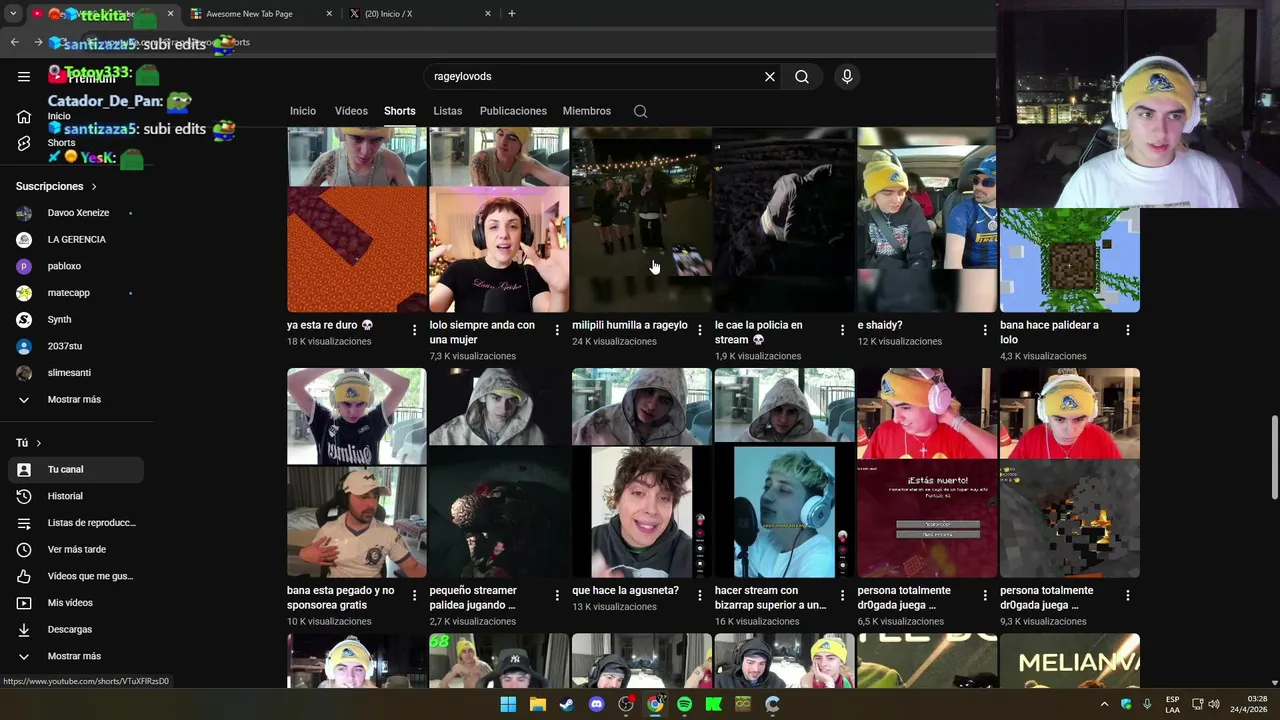Switch to the Listas channel tab

point(448,111)
